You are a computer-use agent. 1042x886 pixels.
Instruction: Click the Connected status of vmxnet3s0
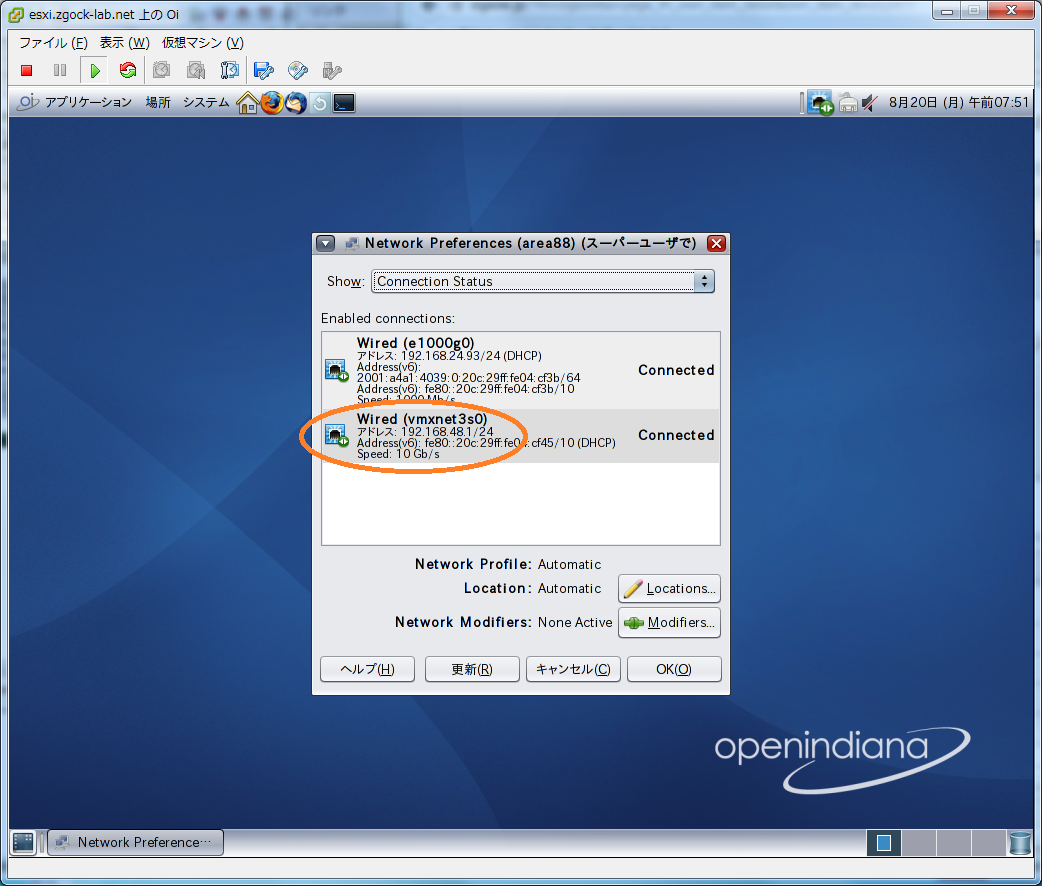pos(676,435)
